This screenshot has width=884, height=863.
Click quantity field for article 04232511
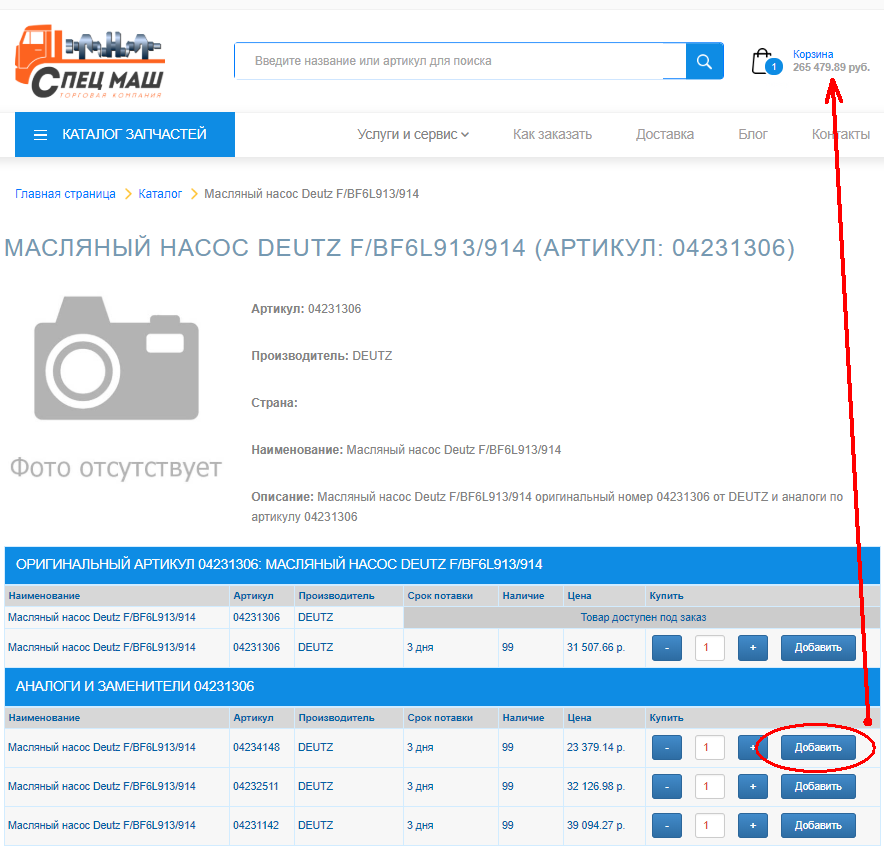point(710,786)
